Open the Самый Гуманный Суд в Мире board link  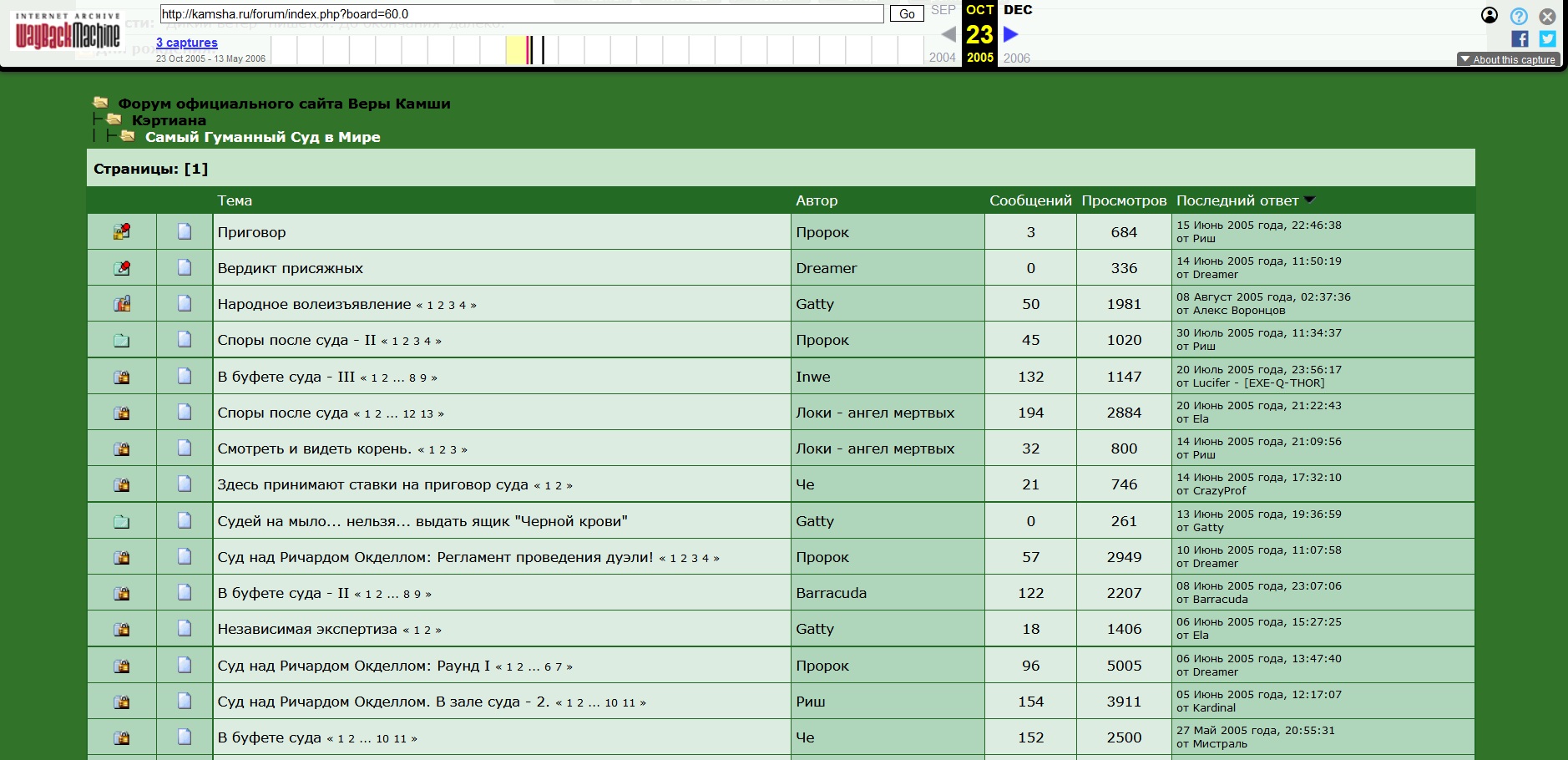263,137
